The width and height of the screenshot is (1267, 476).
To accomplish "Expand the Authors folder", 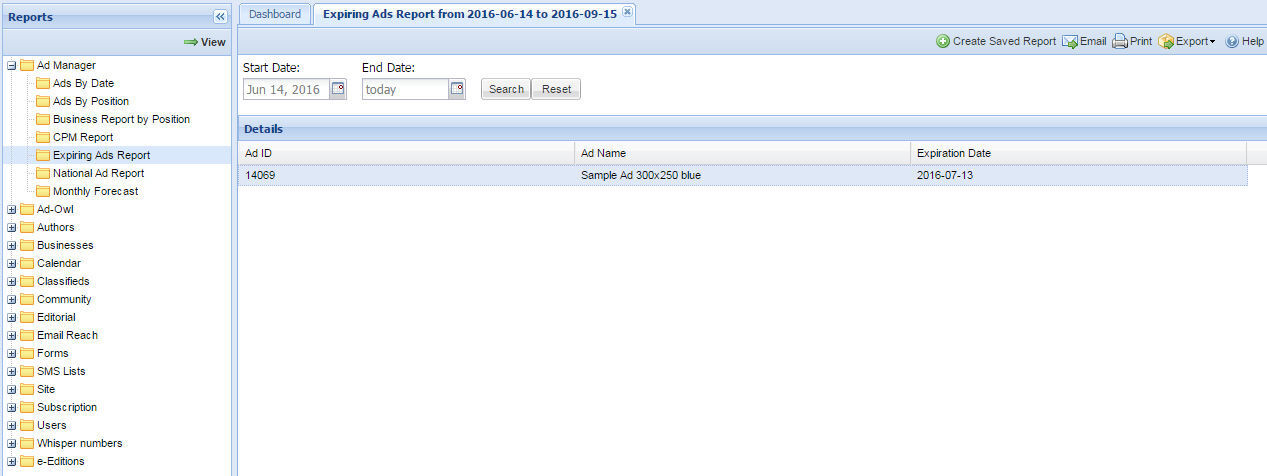I will tap(11, 227).
